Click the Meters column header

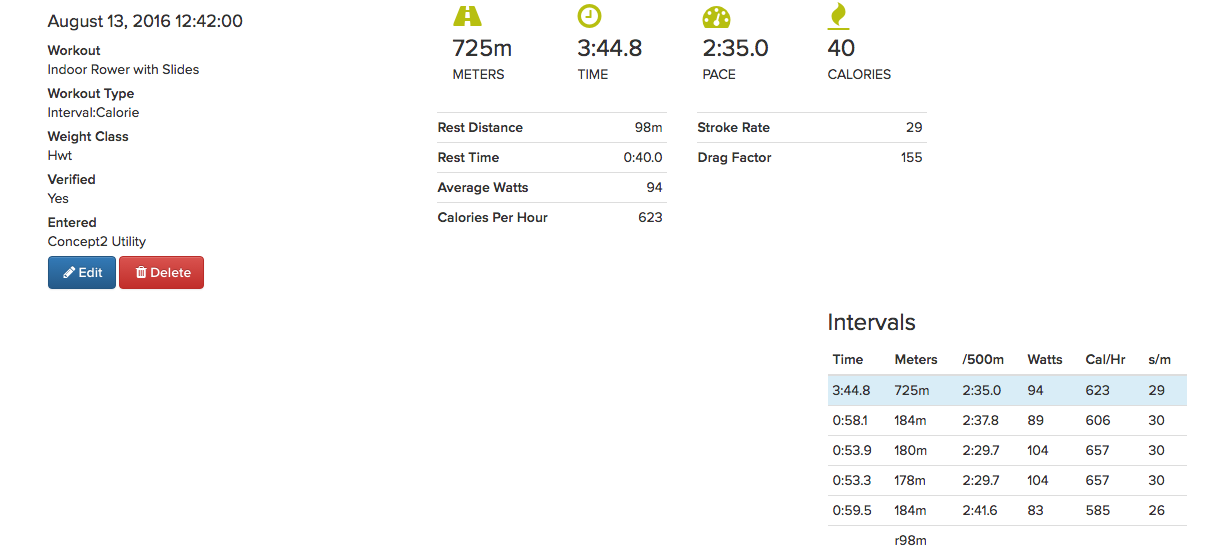click(915, 359)
